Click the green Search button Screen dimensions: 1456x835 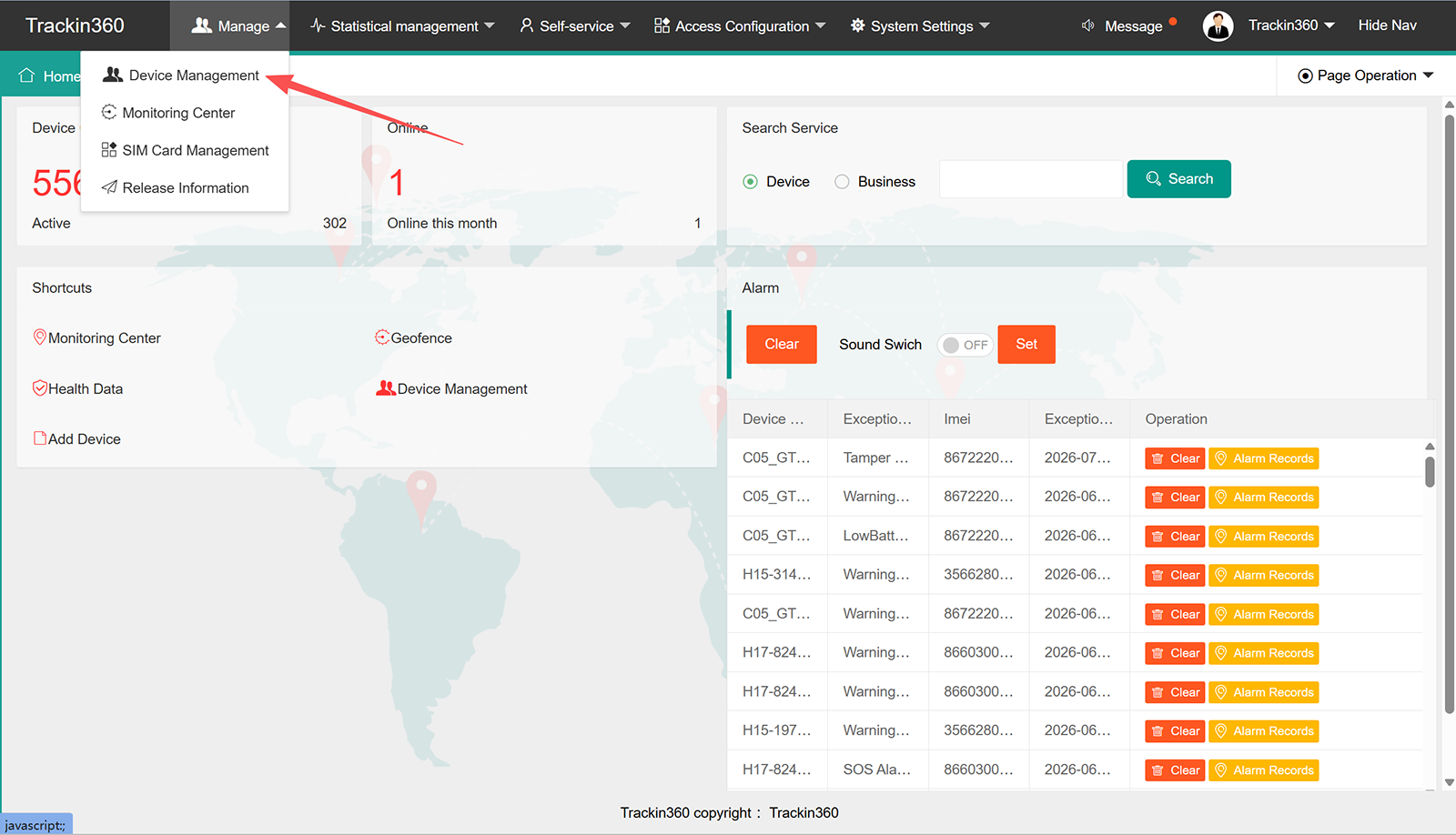tap(1178, 179)
